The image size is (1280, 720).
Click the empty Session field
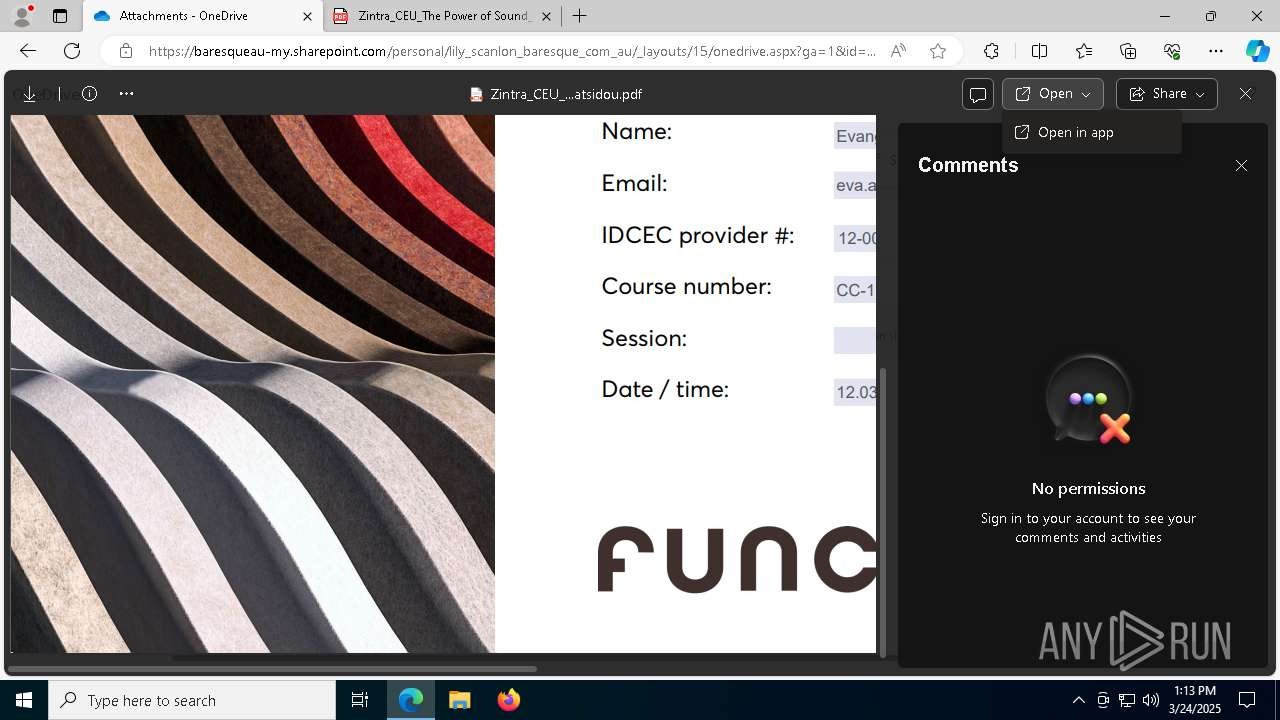[x=855, y=340]
